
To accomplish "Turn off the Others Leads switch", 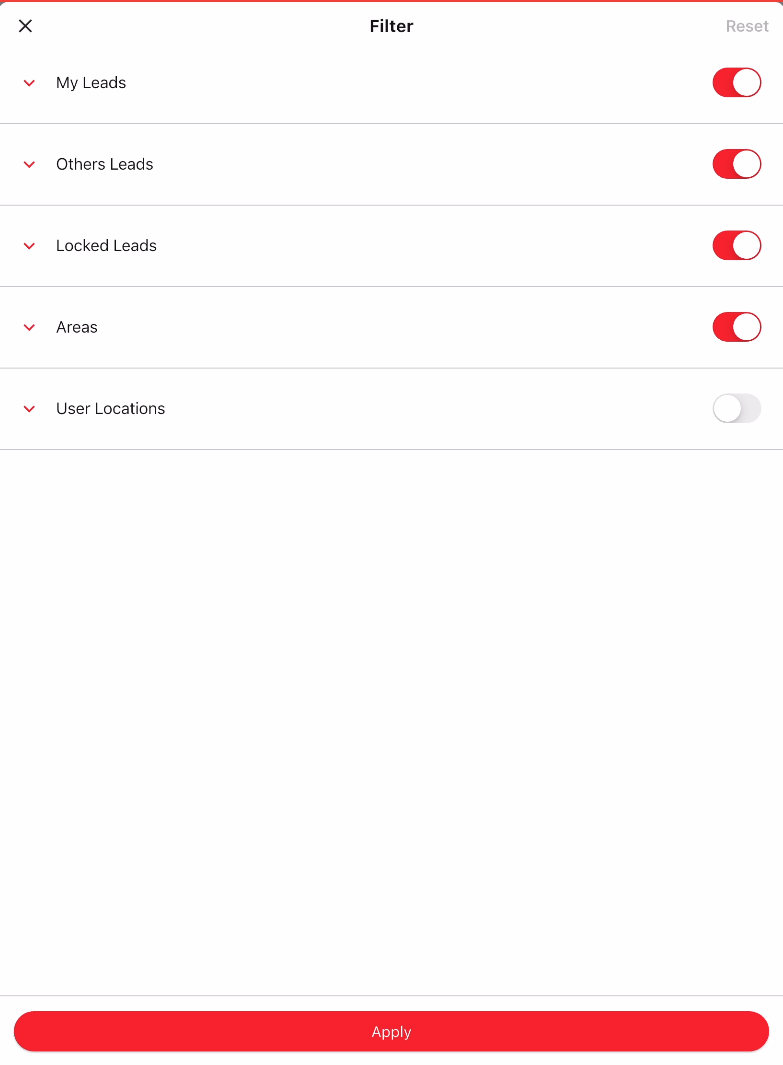I will click(x=736, y=164).
